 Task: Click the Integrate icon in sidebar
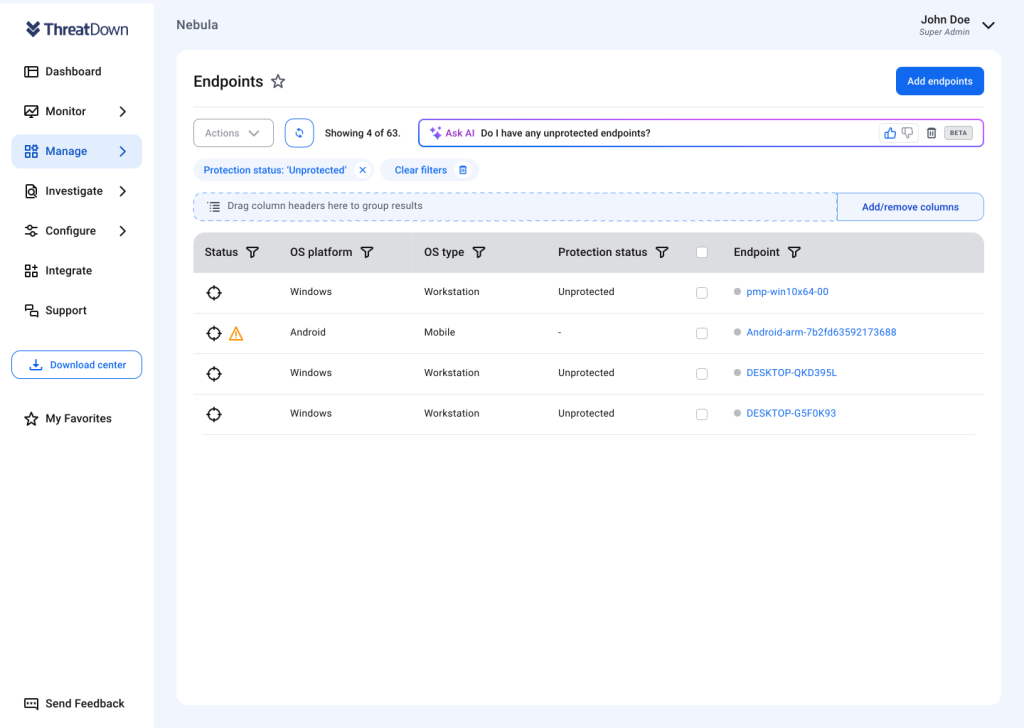(31, 271)
